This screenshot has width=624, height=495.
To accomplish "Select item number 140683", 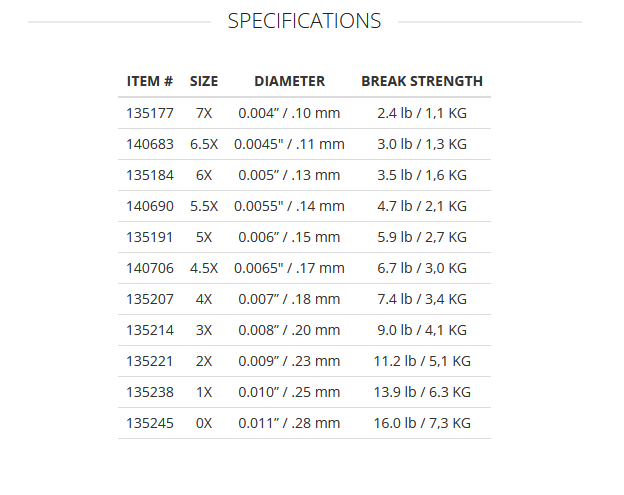I will tap(150, 144).
